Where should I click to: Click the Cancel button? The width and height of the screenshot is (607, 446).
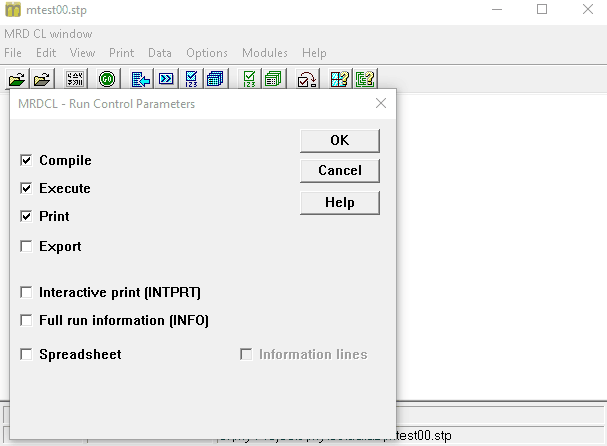(339, 171)
